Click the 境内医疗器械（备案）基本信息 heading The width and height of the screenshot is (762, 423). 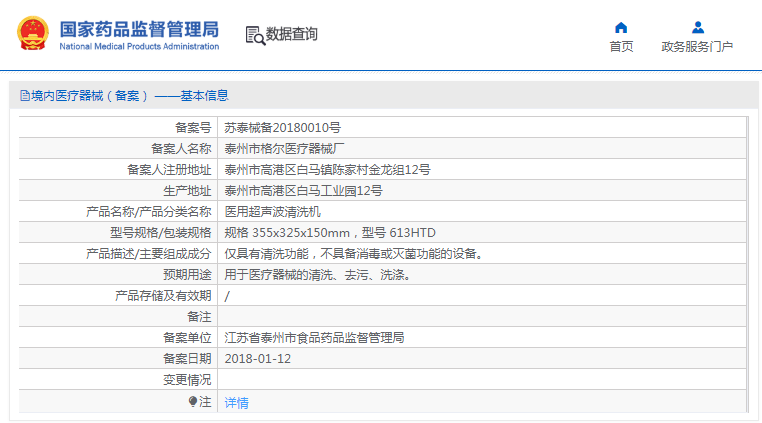[130, 96]
